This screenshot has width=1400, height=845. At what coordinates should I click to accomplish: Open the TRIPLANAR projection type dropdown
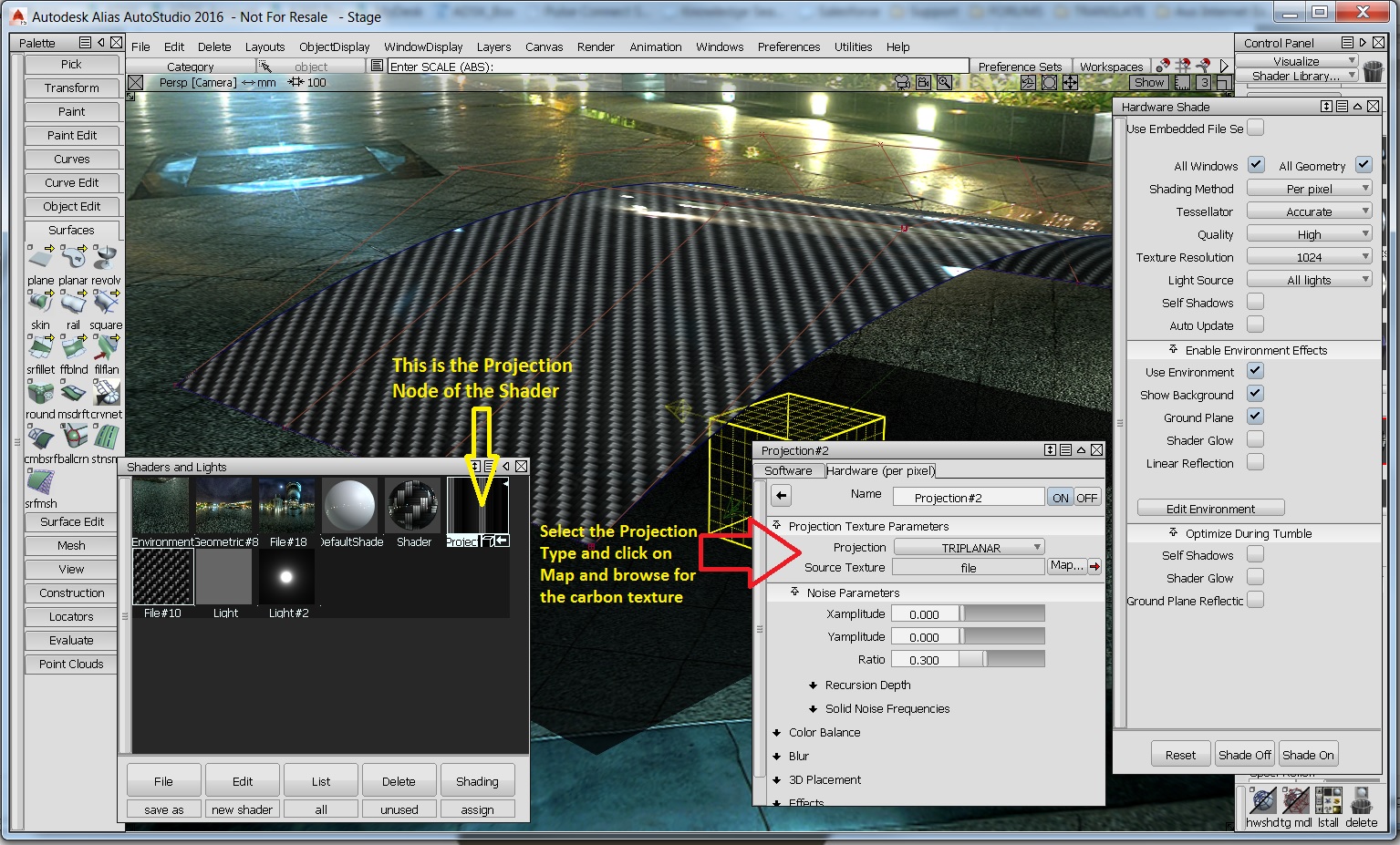[x=970, y=547]
